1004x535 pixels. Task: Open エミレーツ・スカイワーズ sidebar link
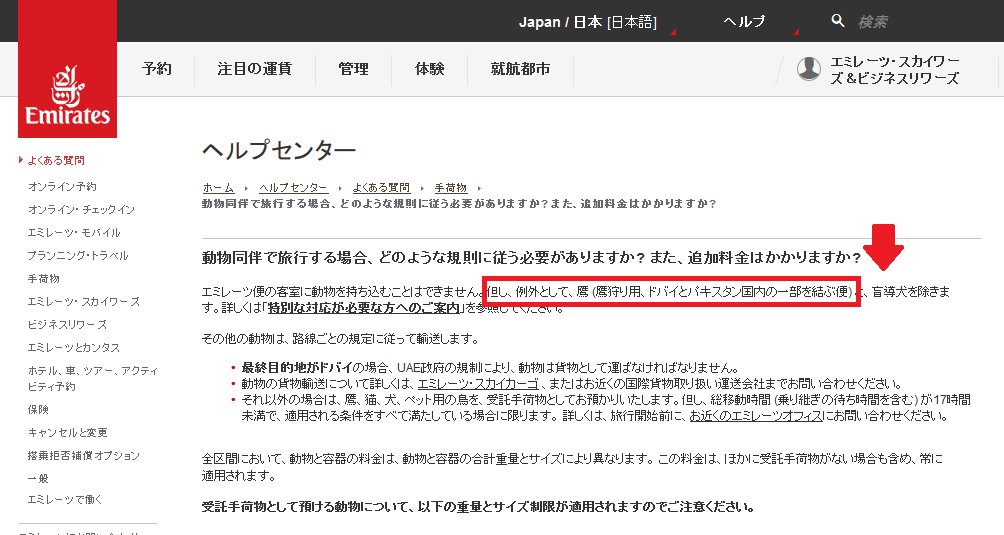click(84, 301)
